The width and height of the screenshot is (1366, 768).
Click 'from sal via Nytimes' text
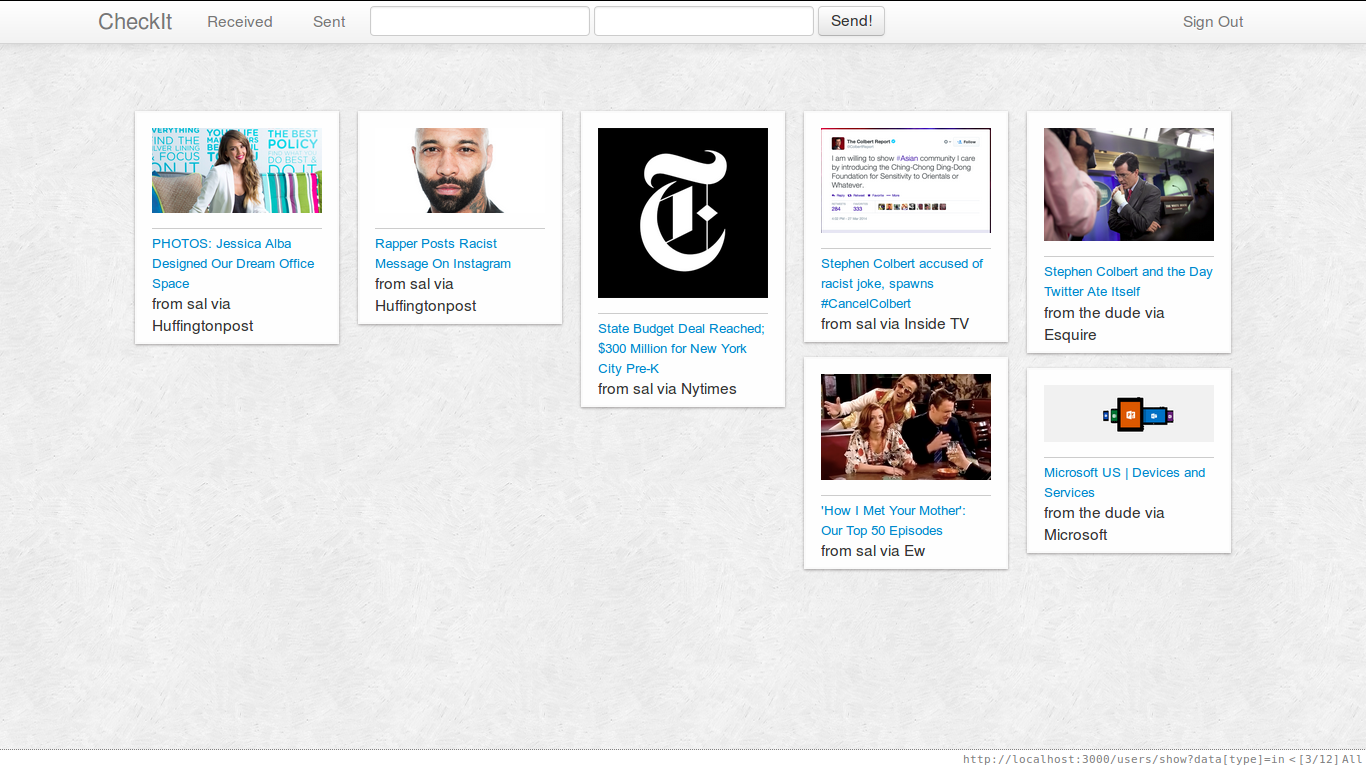667,389
